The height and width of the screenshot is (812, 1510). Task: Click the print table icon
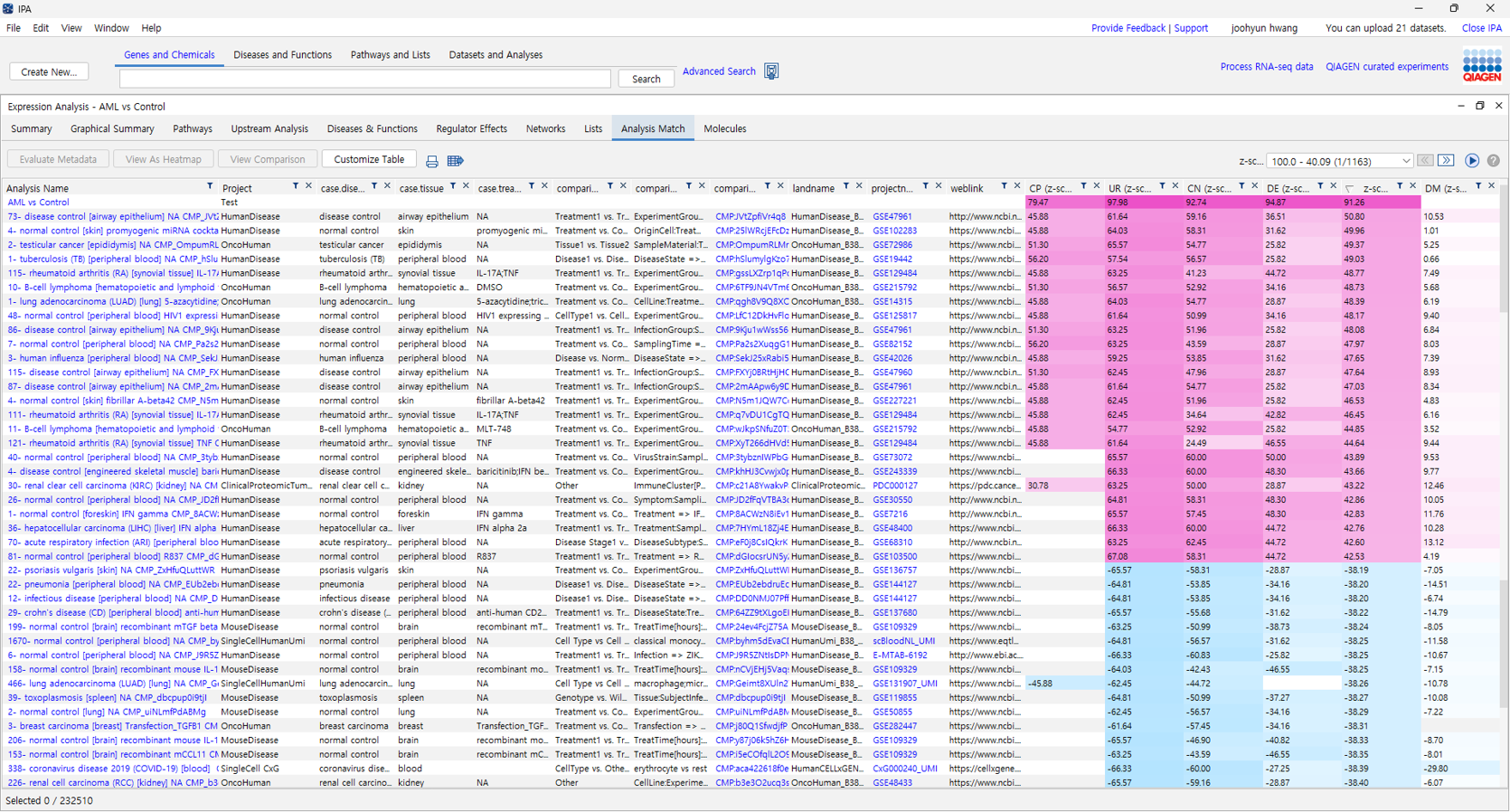click(432, 161)
